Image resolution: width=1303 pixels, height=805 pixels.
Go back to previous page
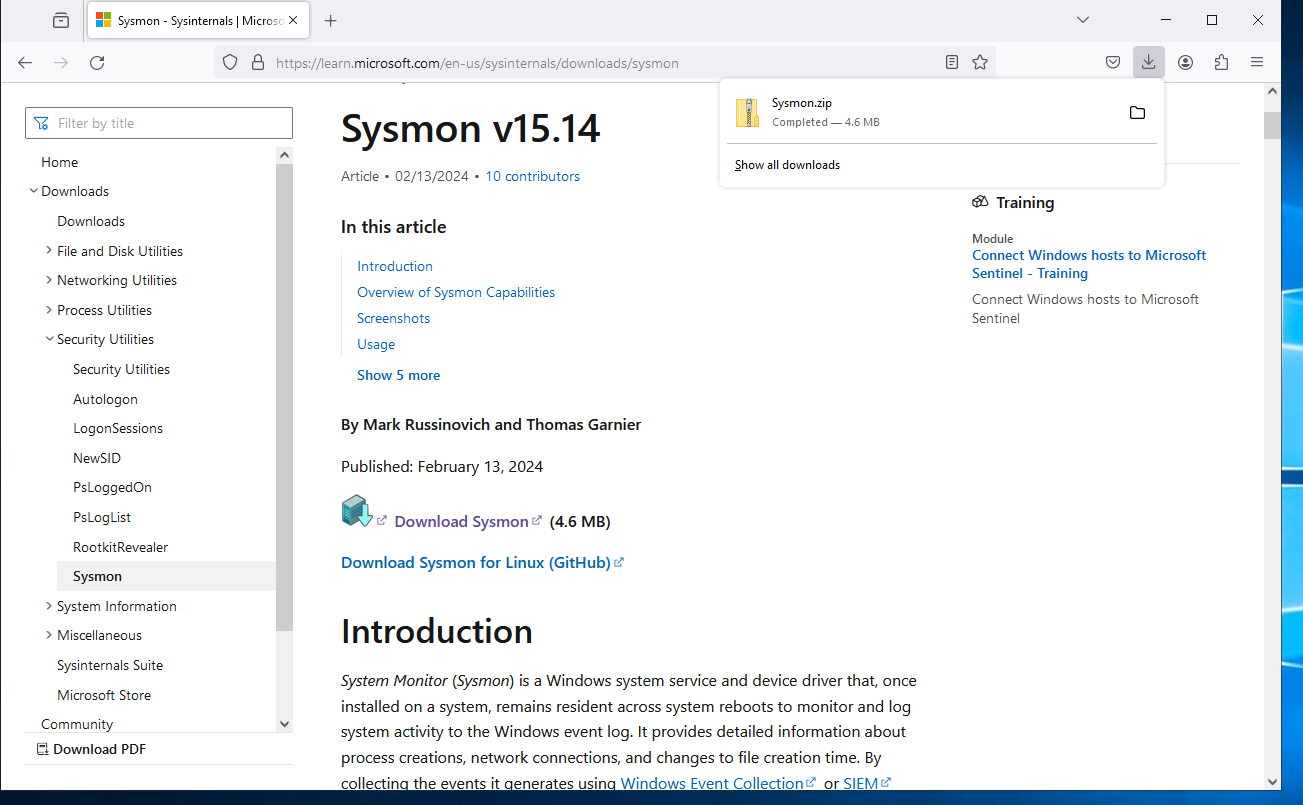pyautogui.click(x=25, y=62)
